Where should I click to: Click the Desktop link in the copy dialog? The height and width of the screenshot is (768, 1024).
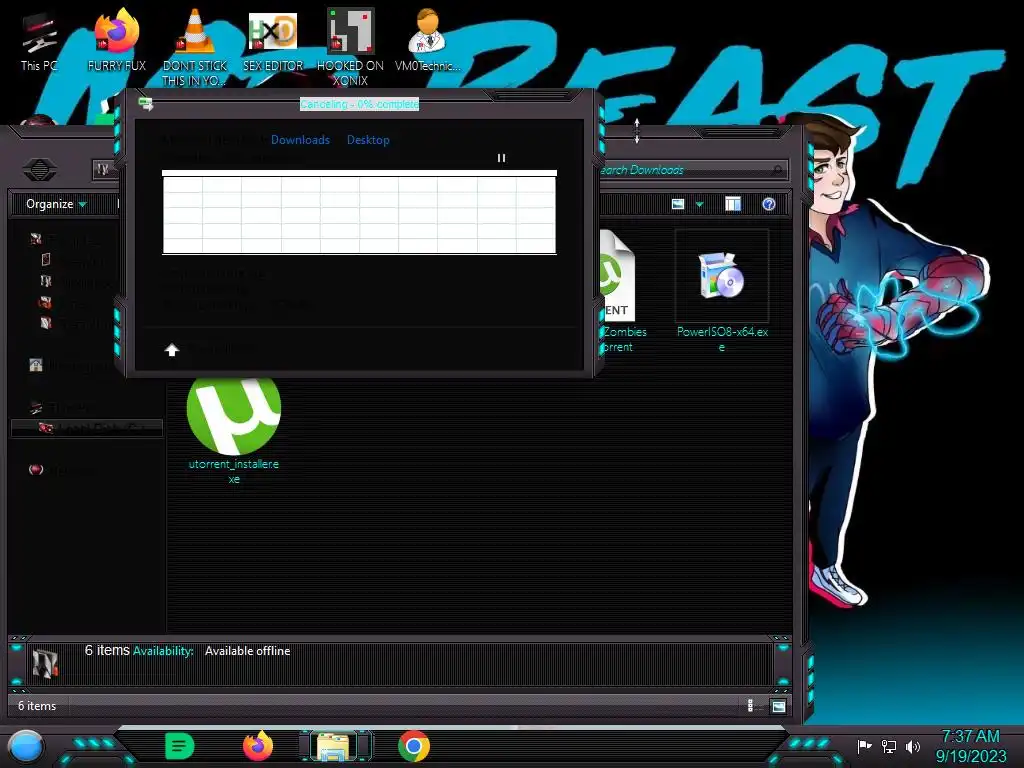(368, 140)
